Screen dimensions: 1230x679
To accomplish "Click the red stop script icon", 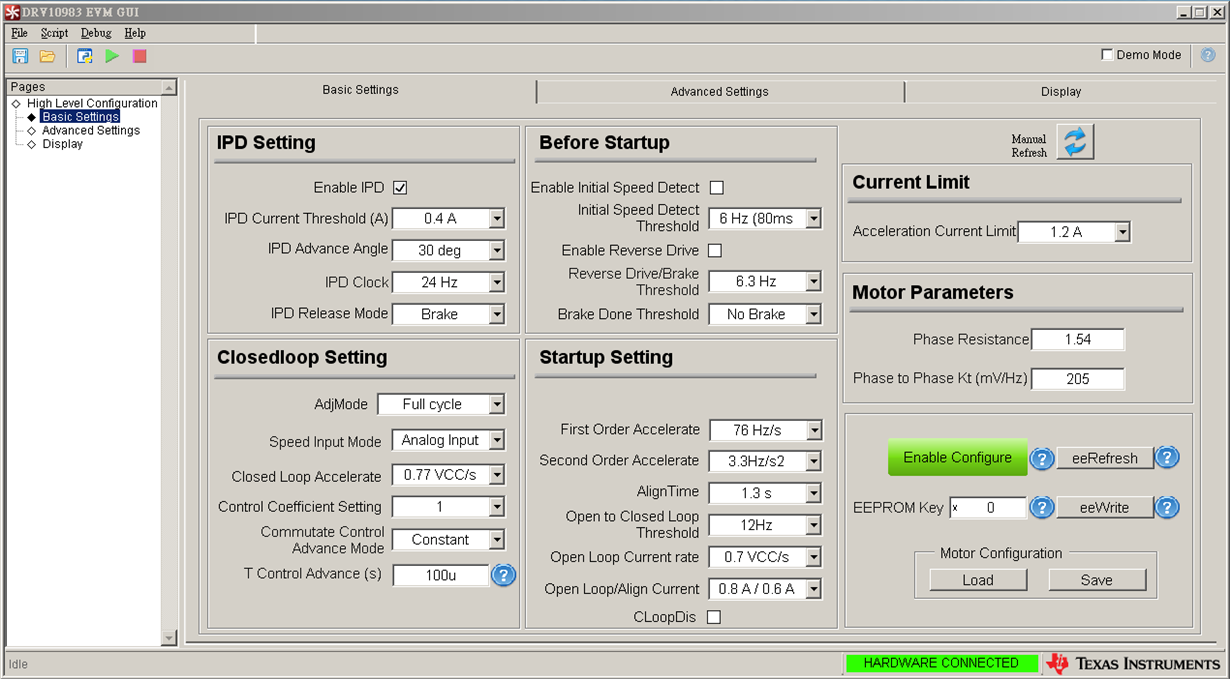I will (x=139, y=56).
